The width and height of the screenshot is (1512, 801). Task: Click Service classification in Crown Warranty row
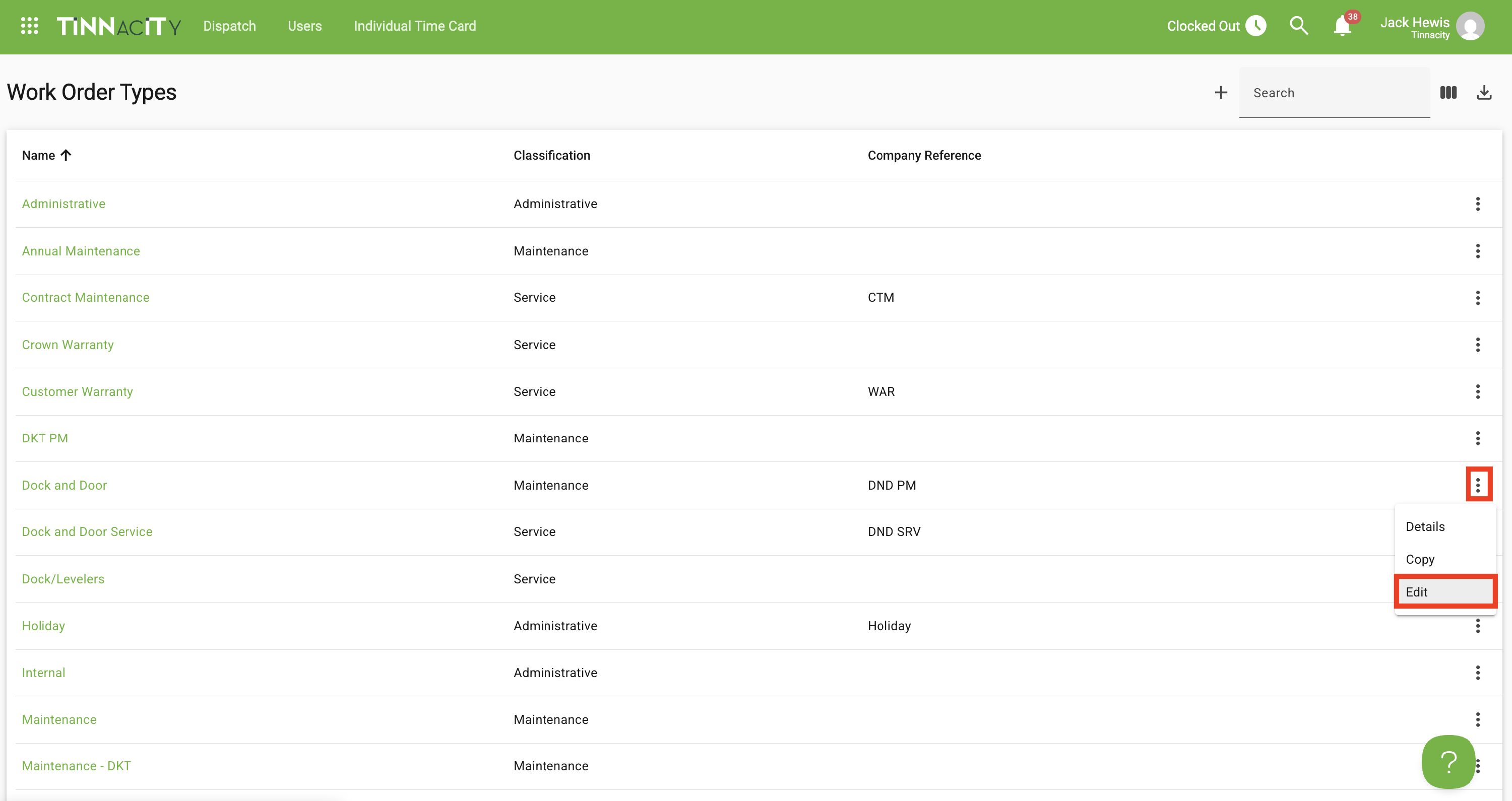[534, 345]
